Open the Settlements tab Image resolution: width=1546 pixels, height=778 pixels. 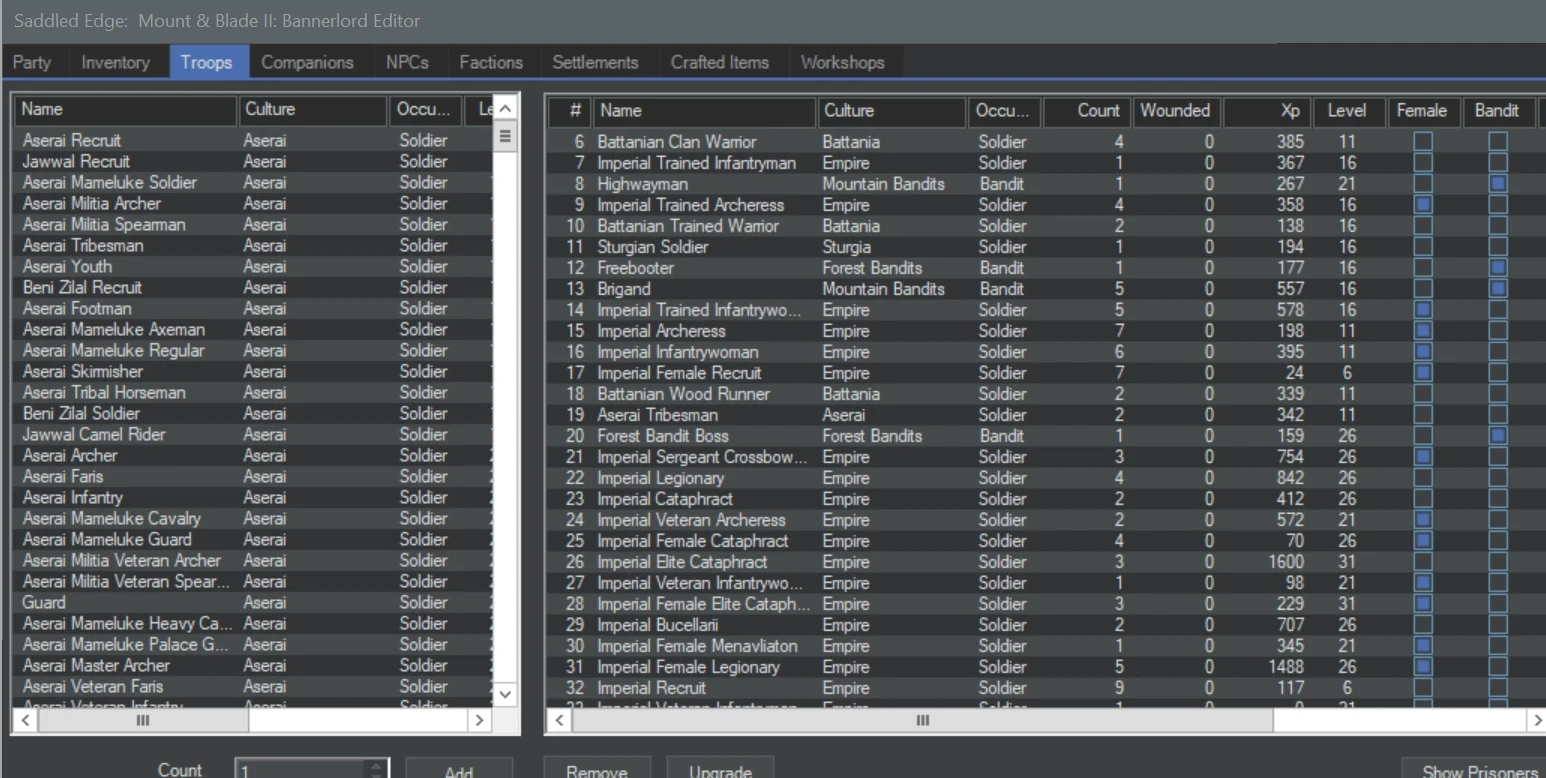595,62
